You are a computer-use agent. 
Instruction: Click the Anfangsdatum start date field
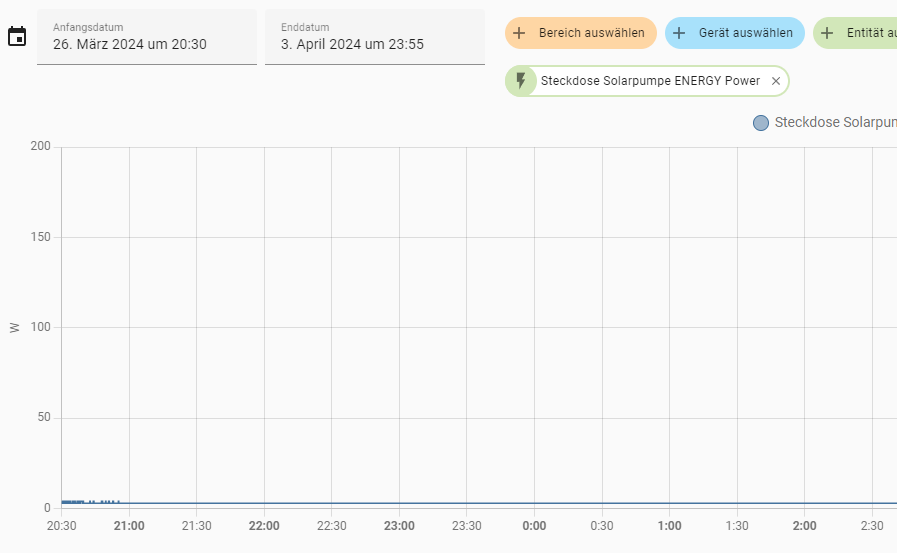(x=146, y=37)
